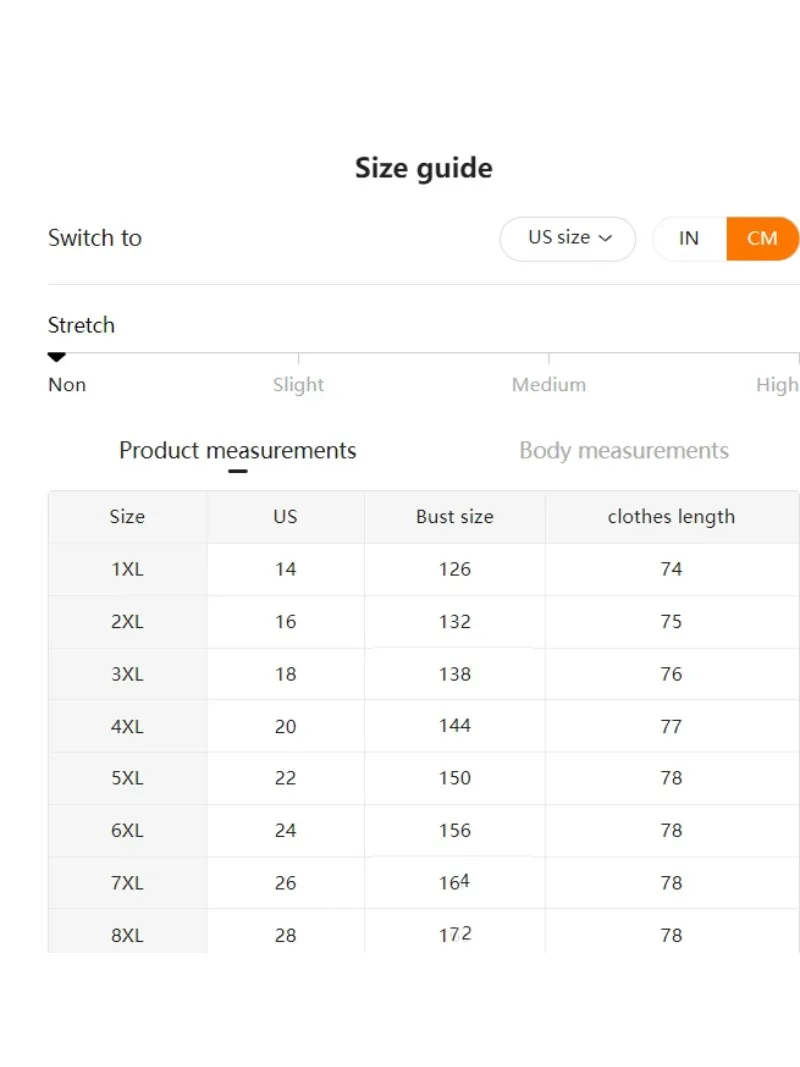Click the chevron arrow beside US size

[x=605, y=238]
